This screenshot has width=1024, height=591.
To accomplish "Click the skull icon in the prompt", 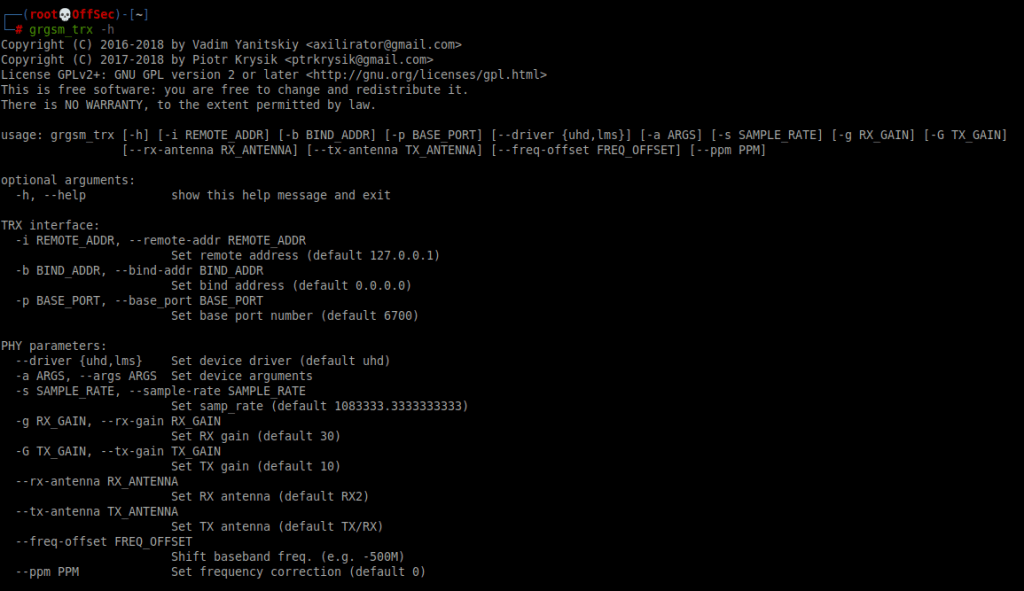I will 65,14.
